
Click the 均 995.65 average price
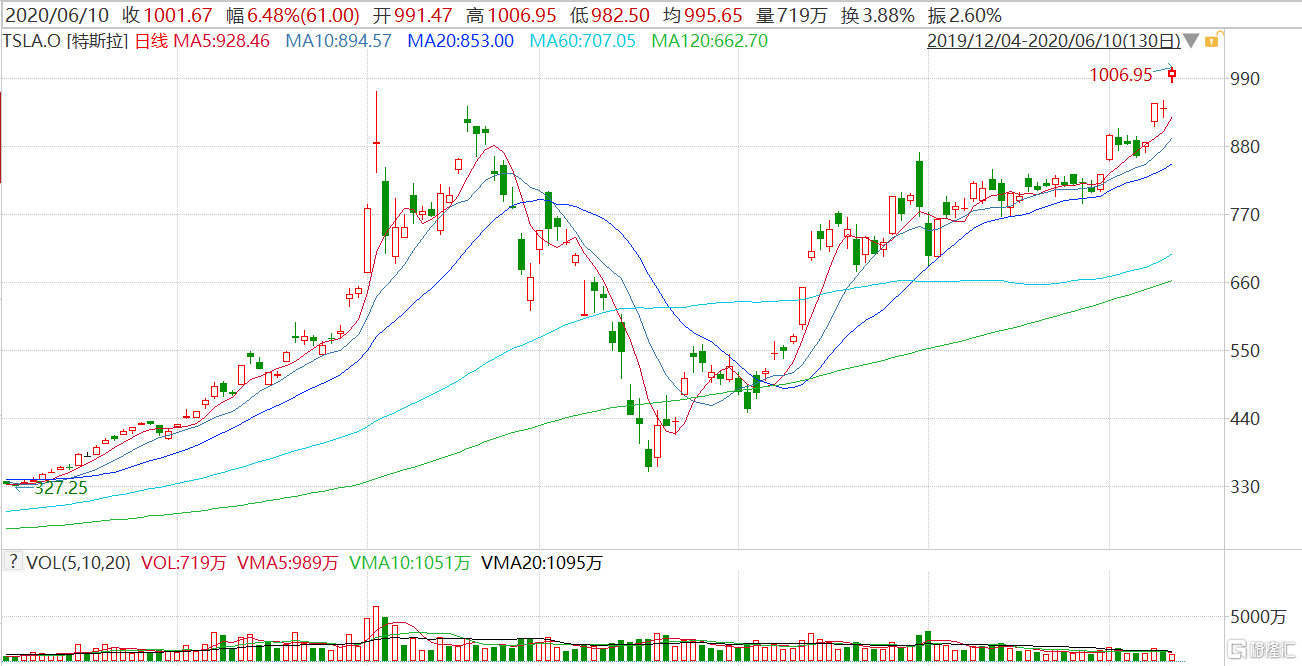702,15
